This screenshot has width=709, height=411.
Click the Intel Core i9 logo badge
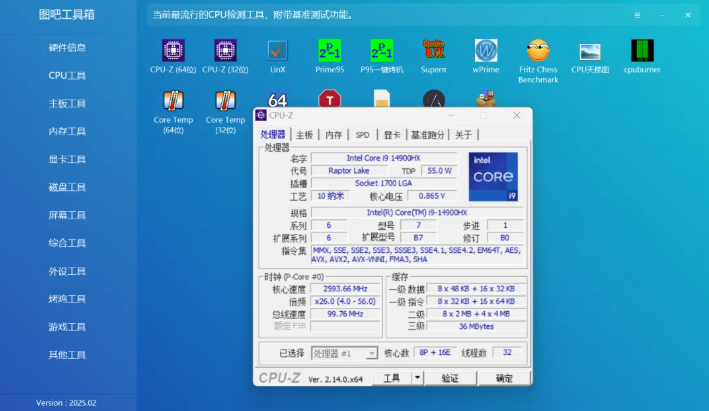(x=493, y=177)
